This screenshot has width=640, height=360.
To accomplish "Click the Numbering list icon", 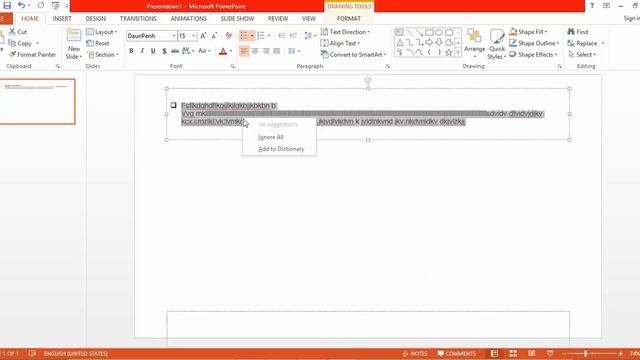I will 261,36.
